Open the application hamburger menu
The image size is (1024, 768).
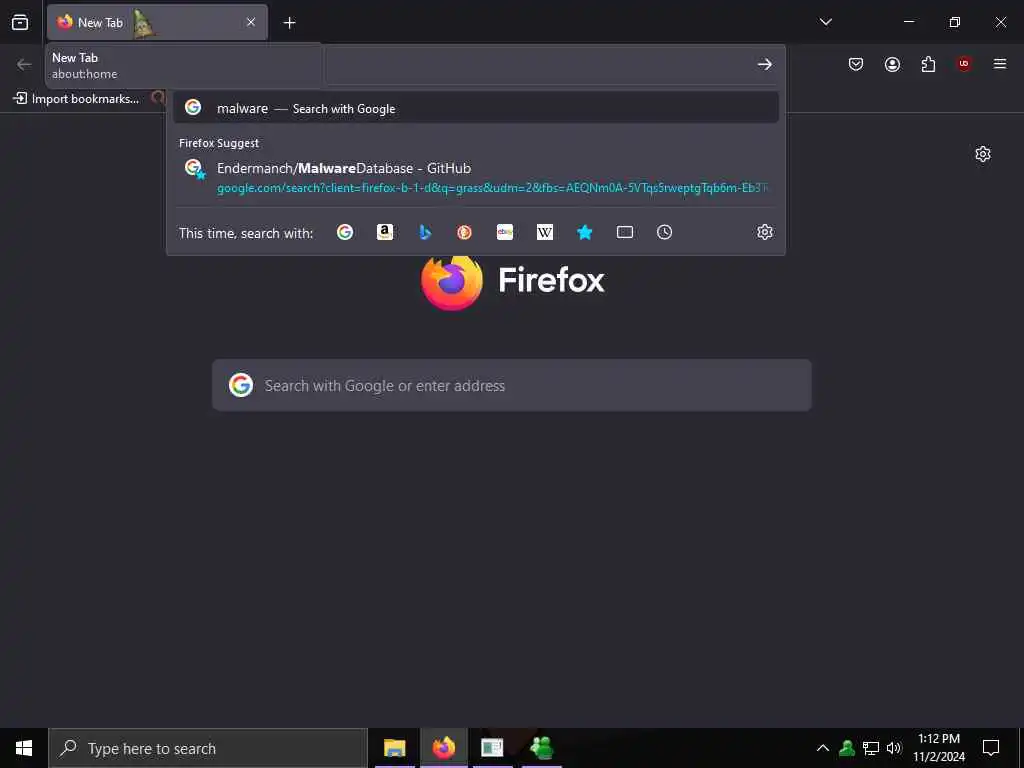coord(1000,64)
